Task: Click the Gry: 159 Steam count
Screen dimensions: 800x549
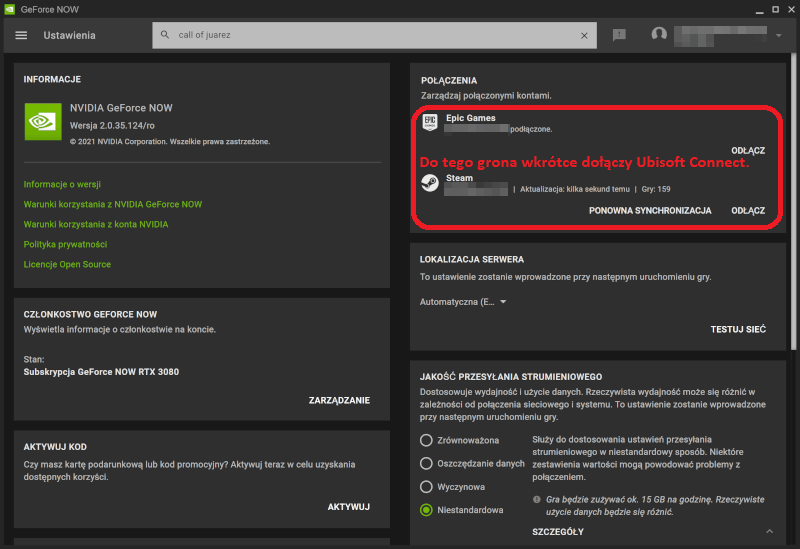Action: click(656, 189)
